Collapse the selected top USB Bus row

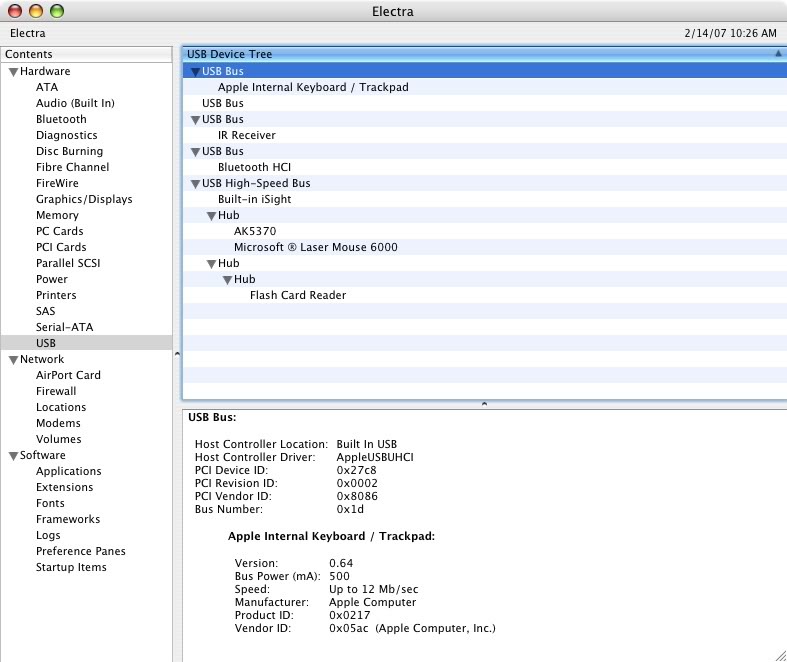[x=195, y=72]
